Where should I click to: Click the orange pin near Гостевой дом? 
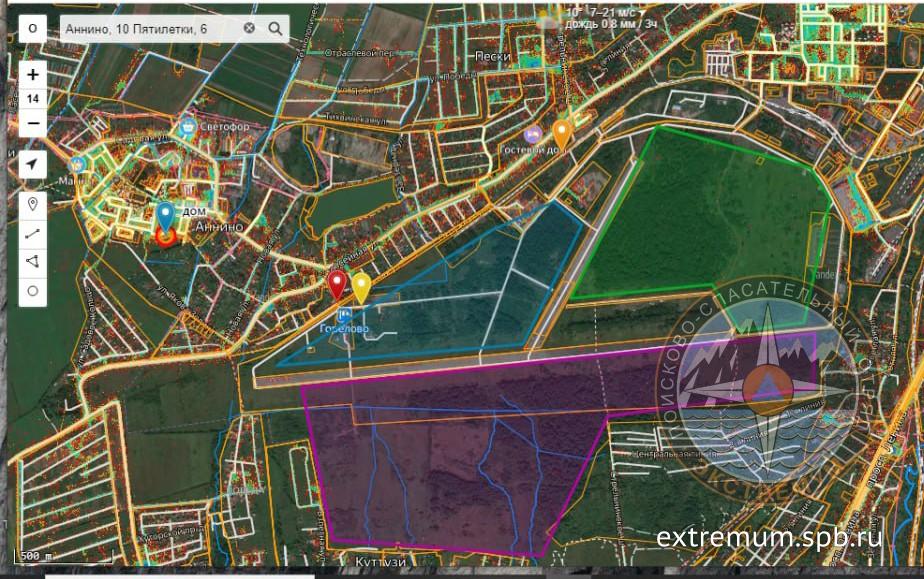tap(562, 132)
